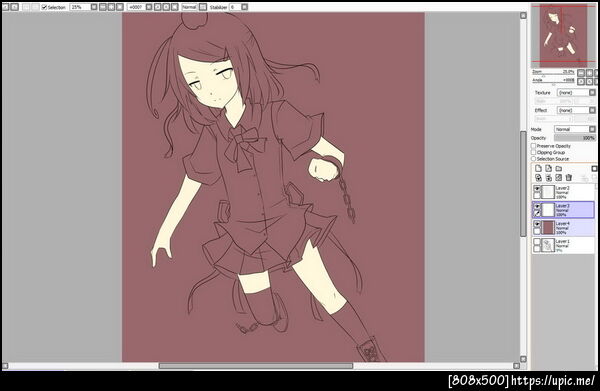Enable Clipping Group checkbox

click(533, 152)
